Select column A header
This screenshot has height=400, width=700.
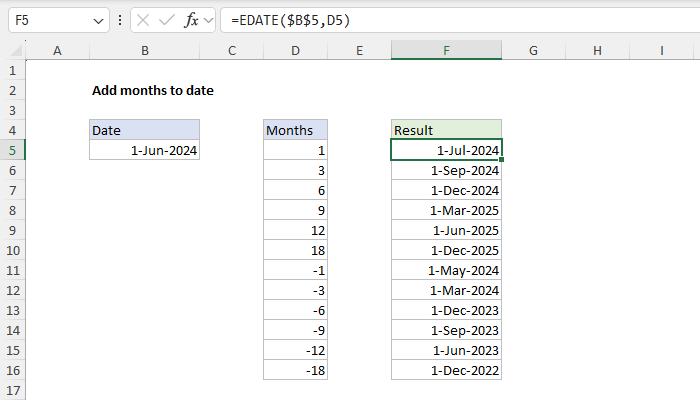tap(57, 50)
